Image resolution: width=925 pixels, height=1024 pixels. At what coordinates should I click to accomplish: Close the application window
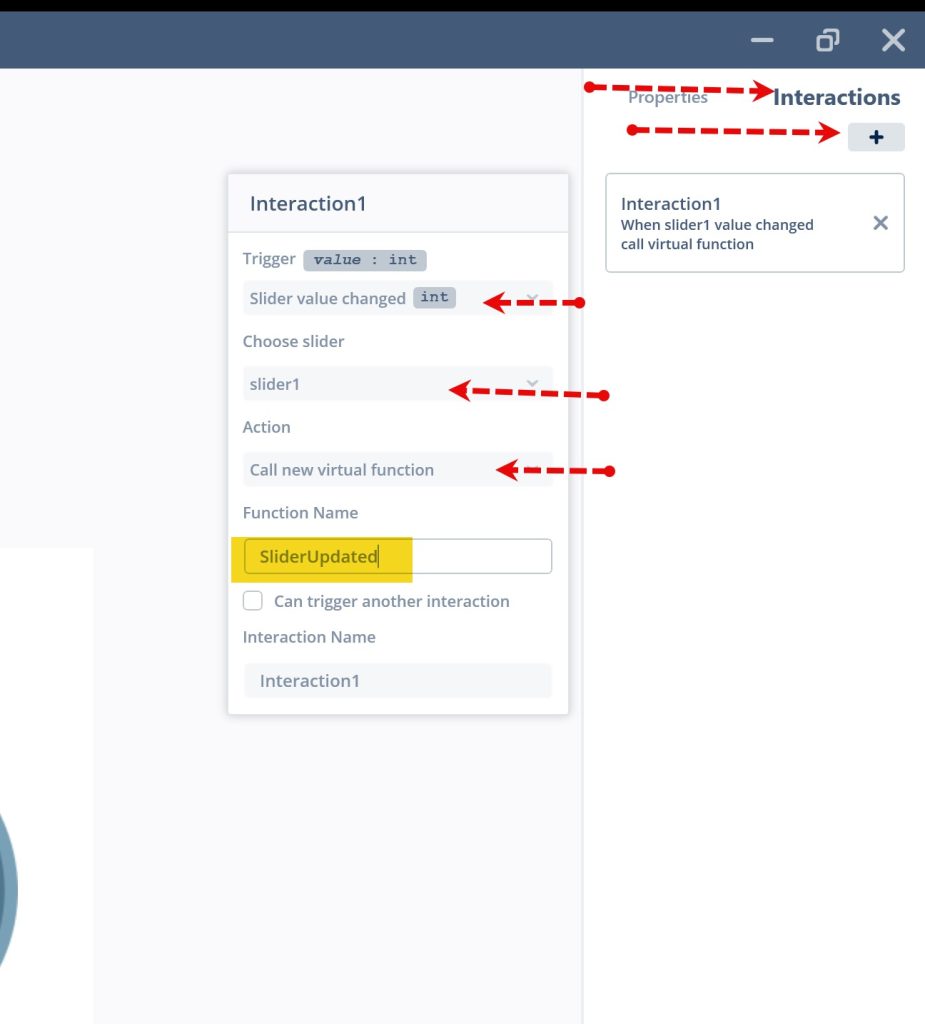click(892, 40)
